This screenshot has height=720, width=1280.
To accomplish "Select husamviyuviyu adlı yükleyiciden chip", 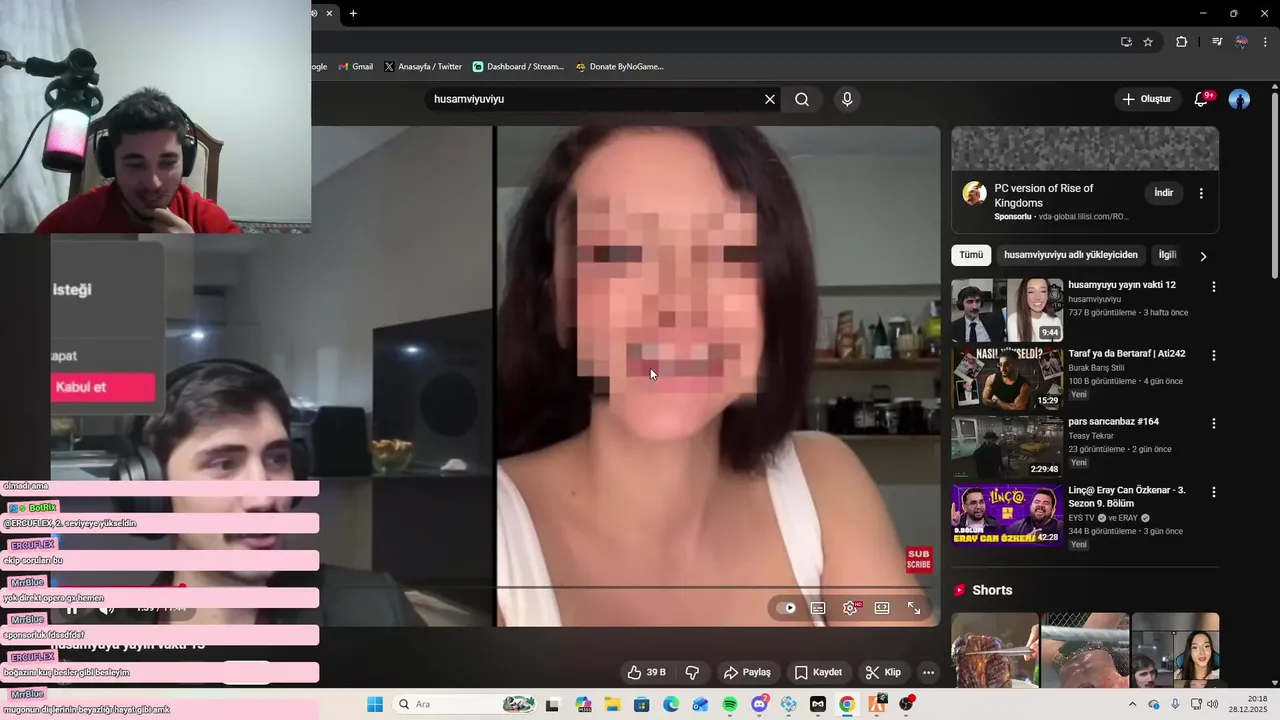I will coord(1071,255).
